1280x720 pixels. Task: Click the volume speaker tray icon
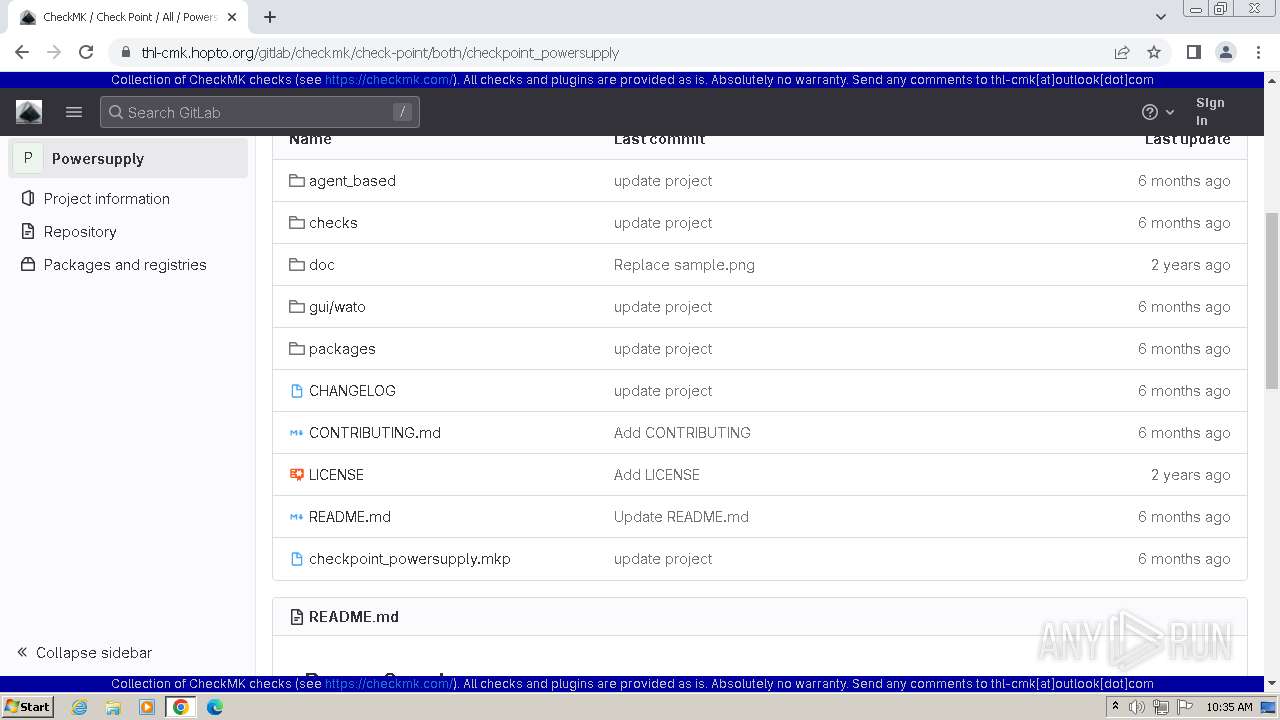(1137, 707)
